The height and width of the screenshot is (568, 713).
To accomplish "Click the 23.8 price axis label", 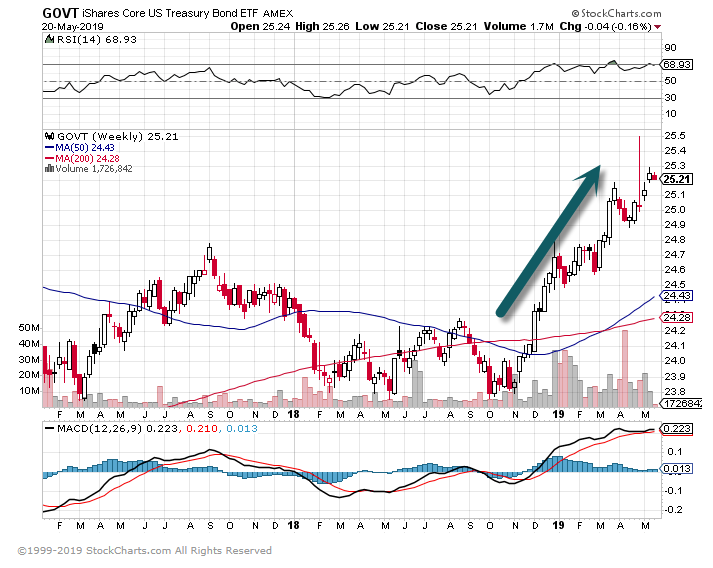I will click(674, 392).
